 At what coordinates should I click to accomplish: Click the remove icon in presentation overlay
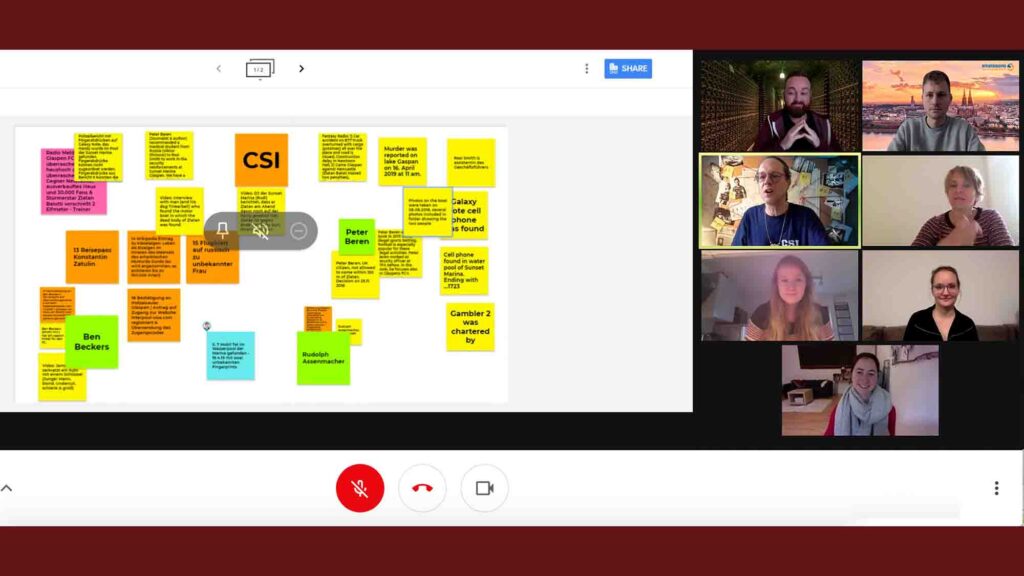[x=298, y=231]
